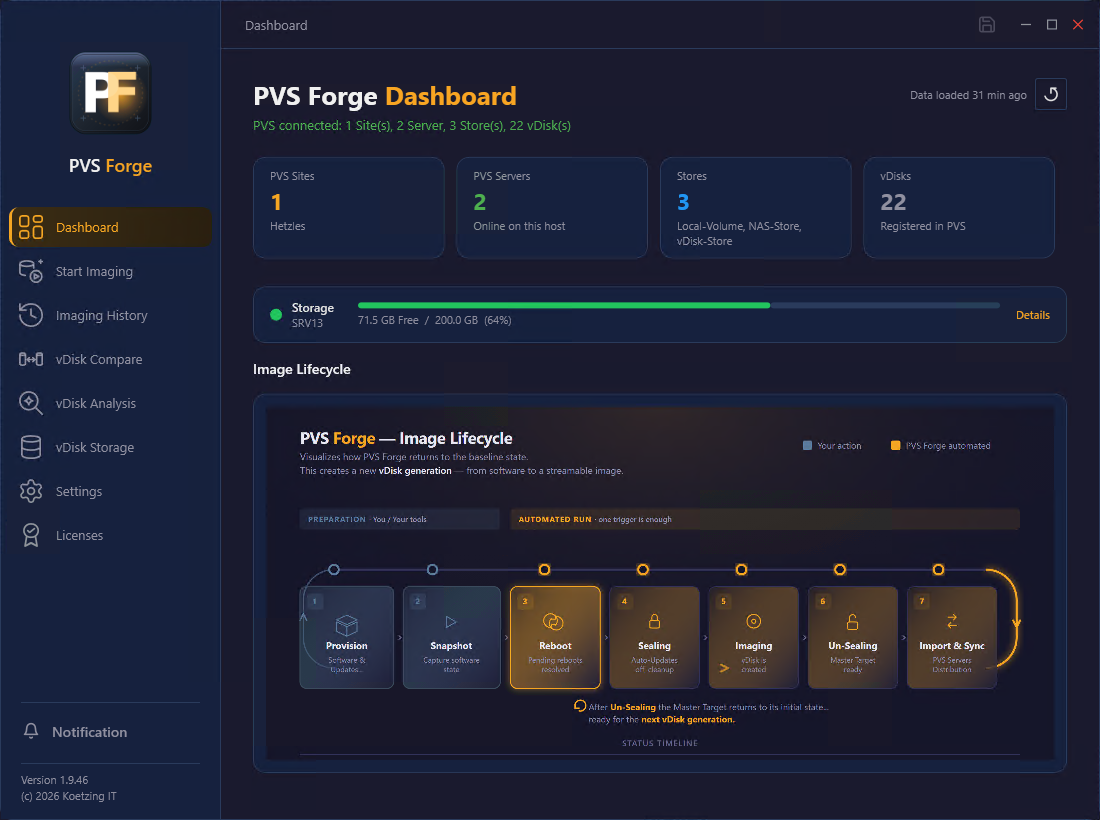This screenshot has height=820, width=1100.
Task: Click timeline marker above Snapshot step
Action: point(432,570)
